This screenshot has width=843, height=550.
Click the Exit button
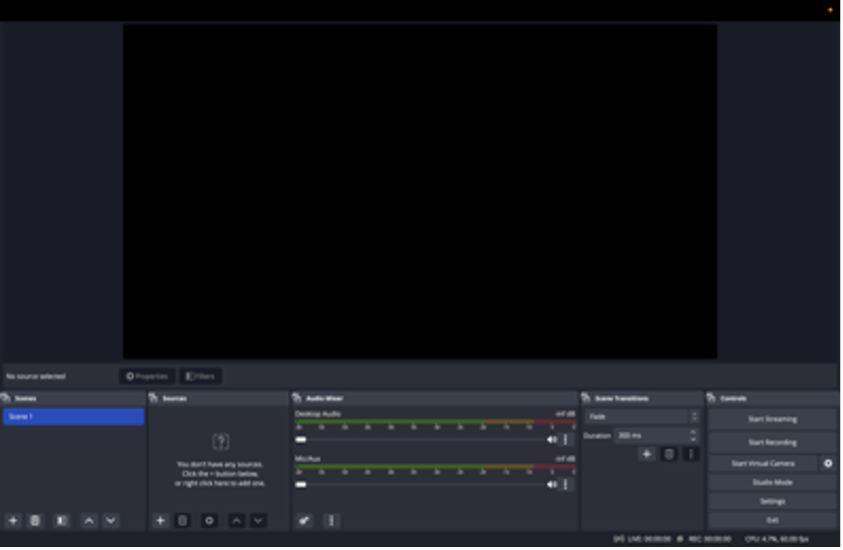point(774,522)
